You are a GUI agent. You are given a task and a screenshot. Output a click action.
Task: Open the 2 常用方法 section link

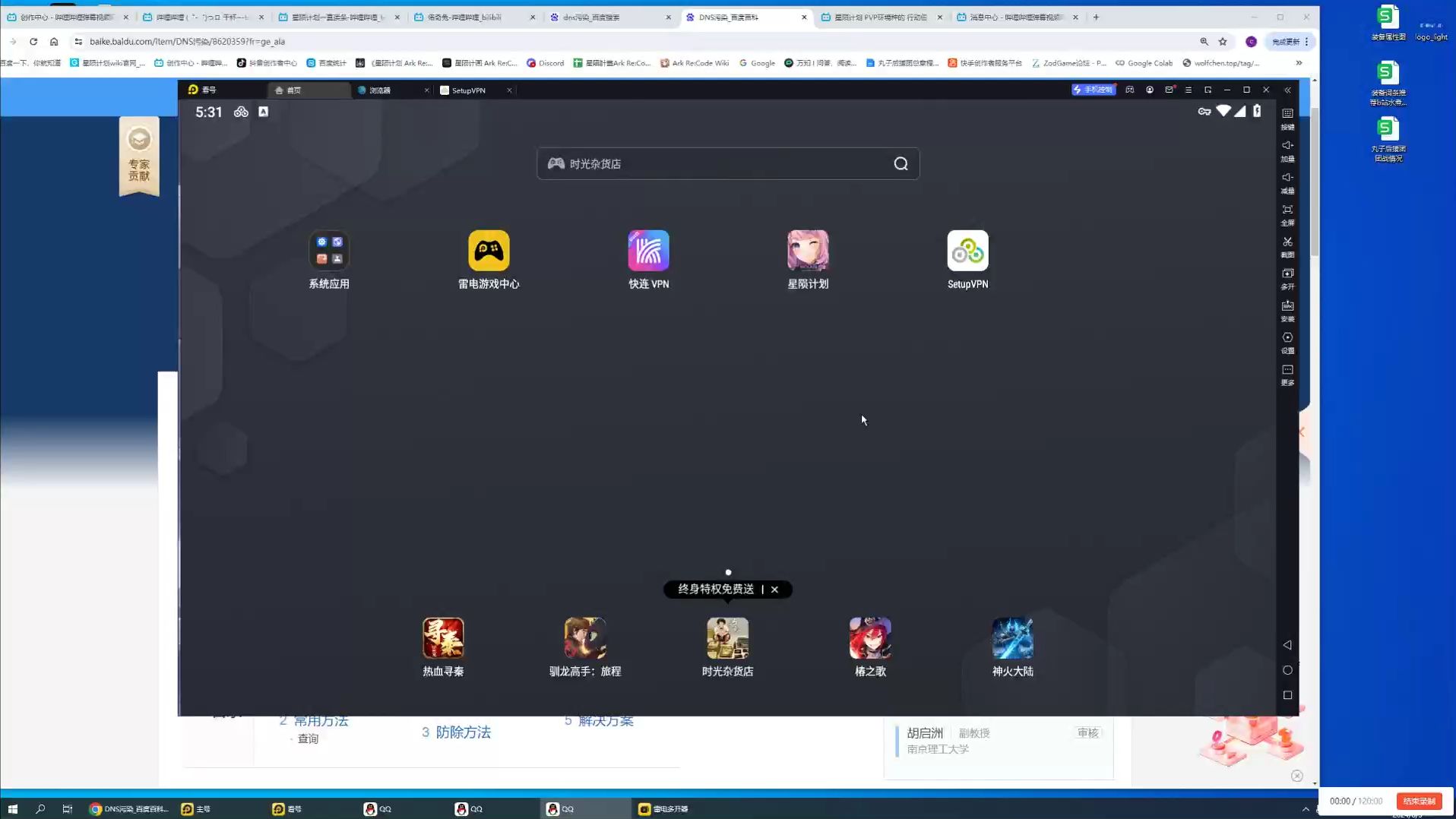(313, 721)
